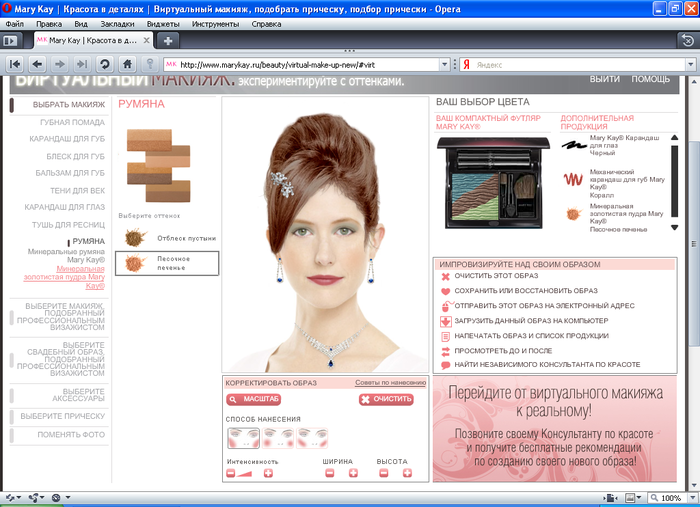Click the URL address field
Screen dimensions: 700x507
(x=308, y=65)
